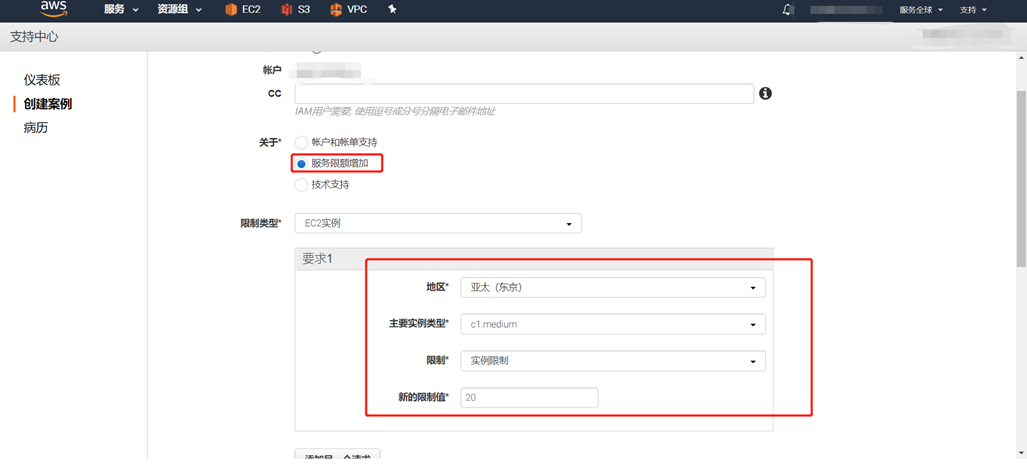Open the EC2 service shortcut icon
1027x465 pixels.
pyautogui.click(x=232, y=10)
